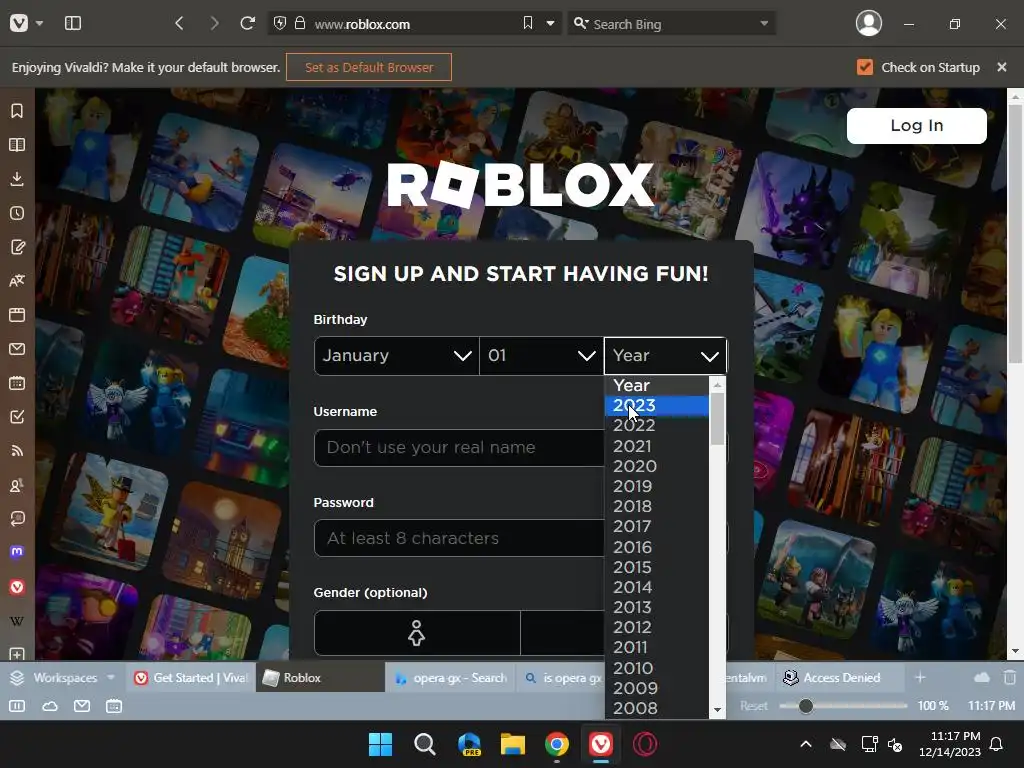
Task: Choose 2015 in the year list
Action: coord(656,567)
